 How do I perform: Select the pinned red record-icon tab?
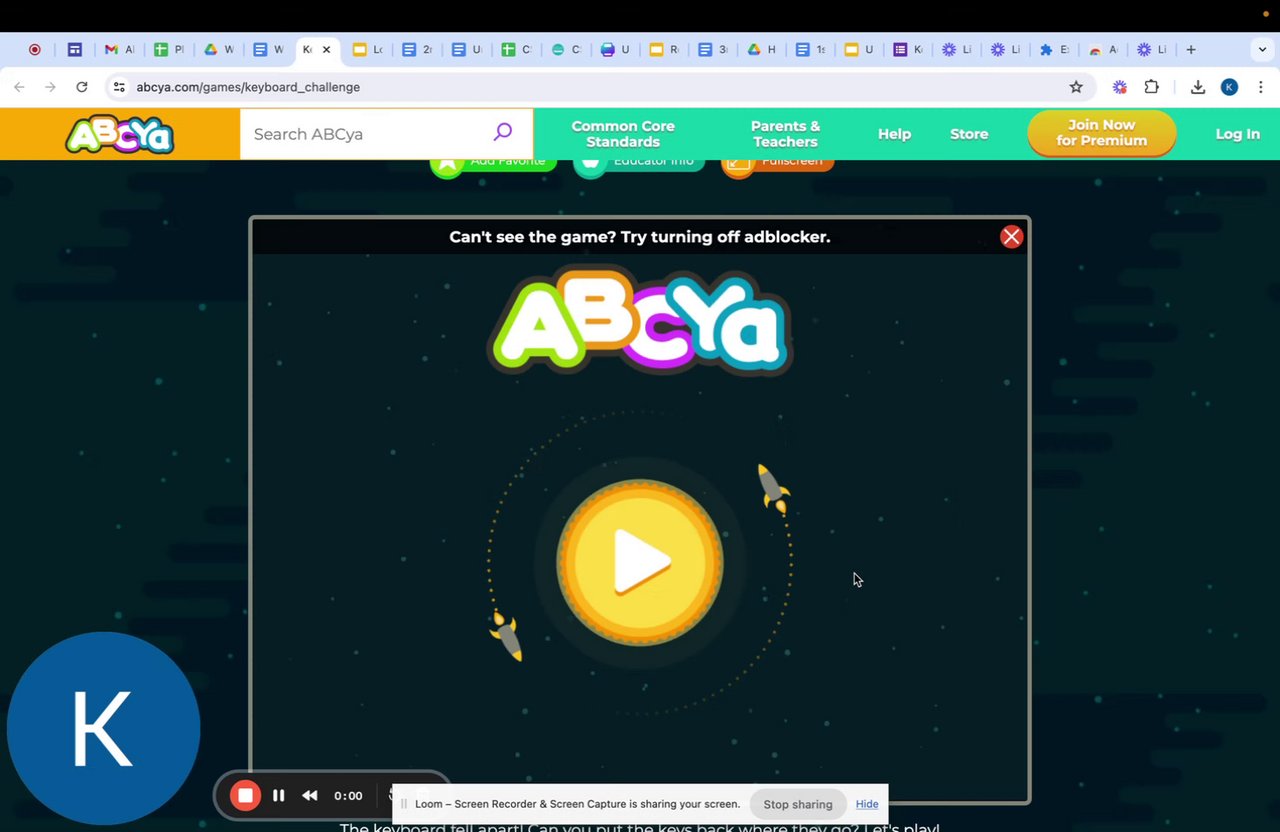[35, 49]
